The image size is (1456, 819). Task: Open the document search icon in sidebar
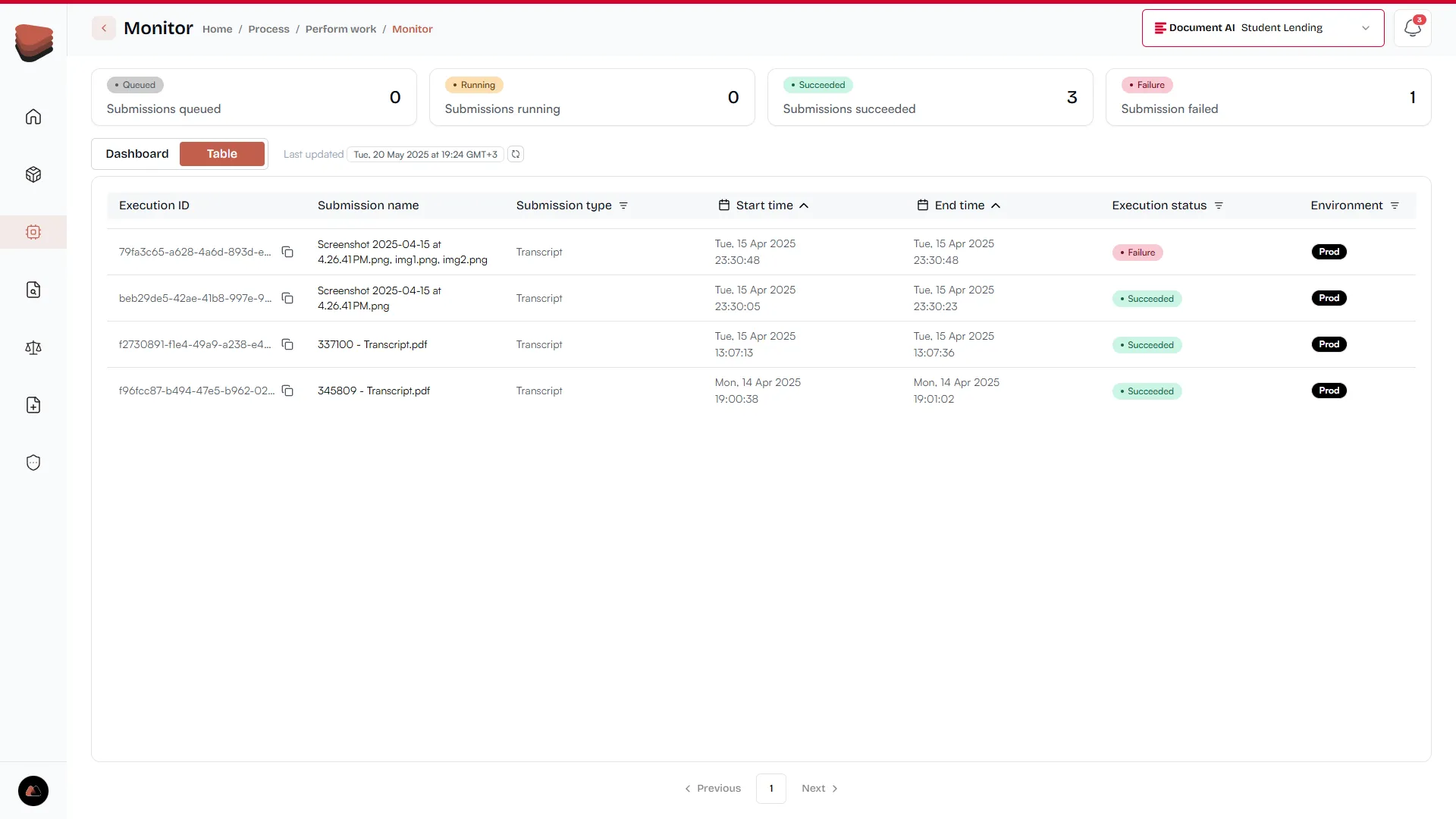[x=33, y=290]
